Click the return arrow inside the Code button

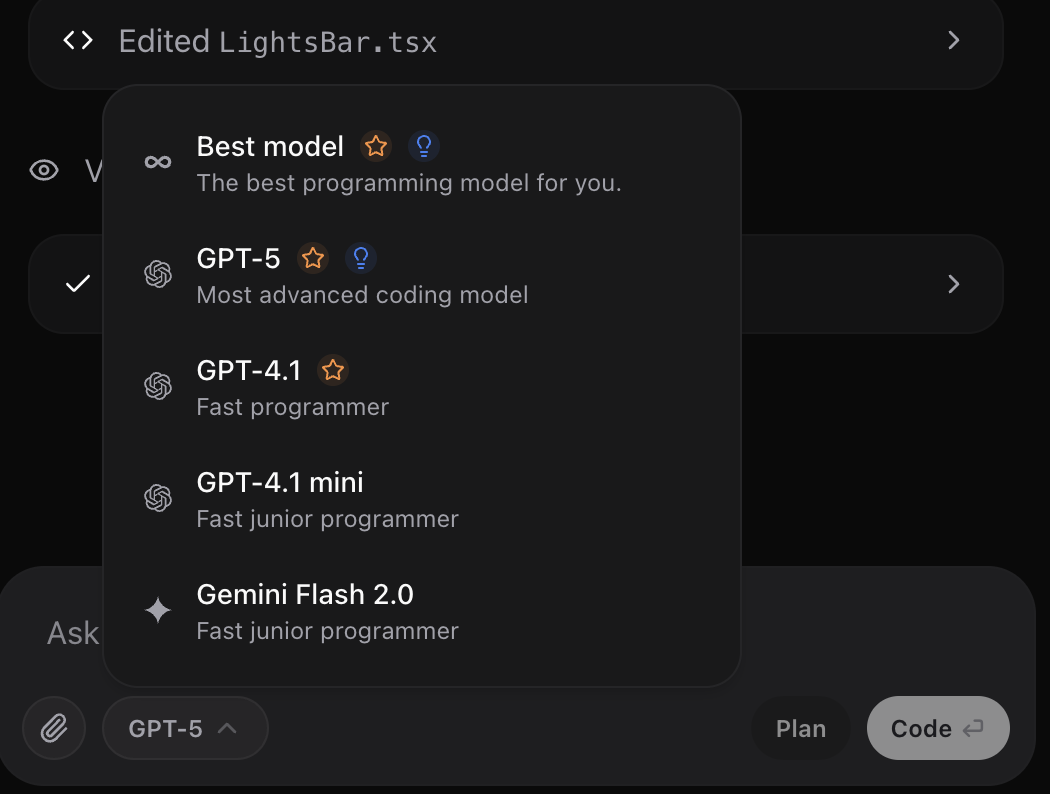(974, 728)
